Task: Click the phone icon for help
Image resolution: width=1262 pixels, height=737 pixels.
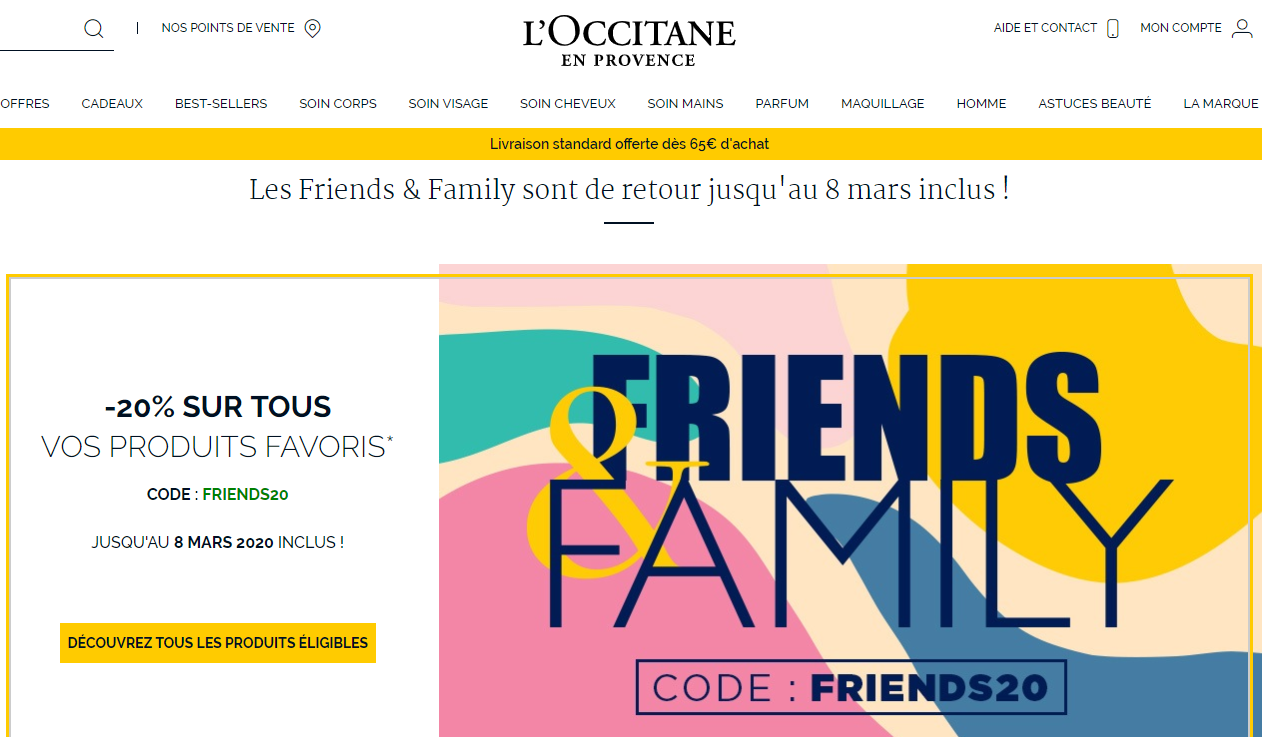Action: tap(1113, 29)
